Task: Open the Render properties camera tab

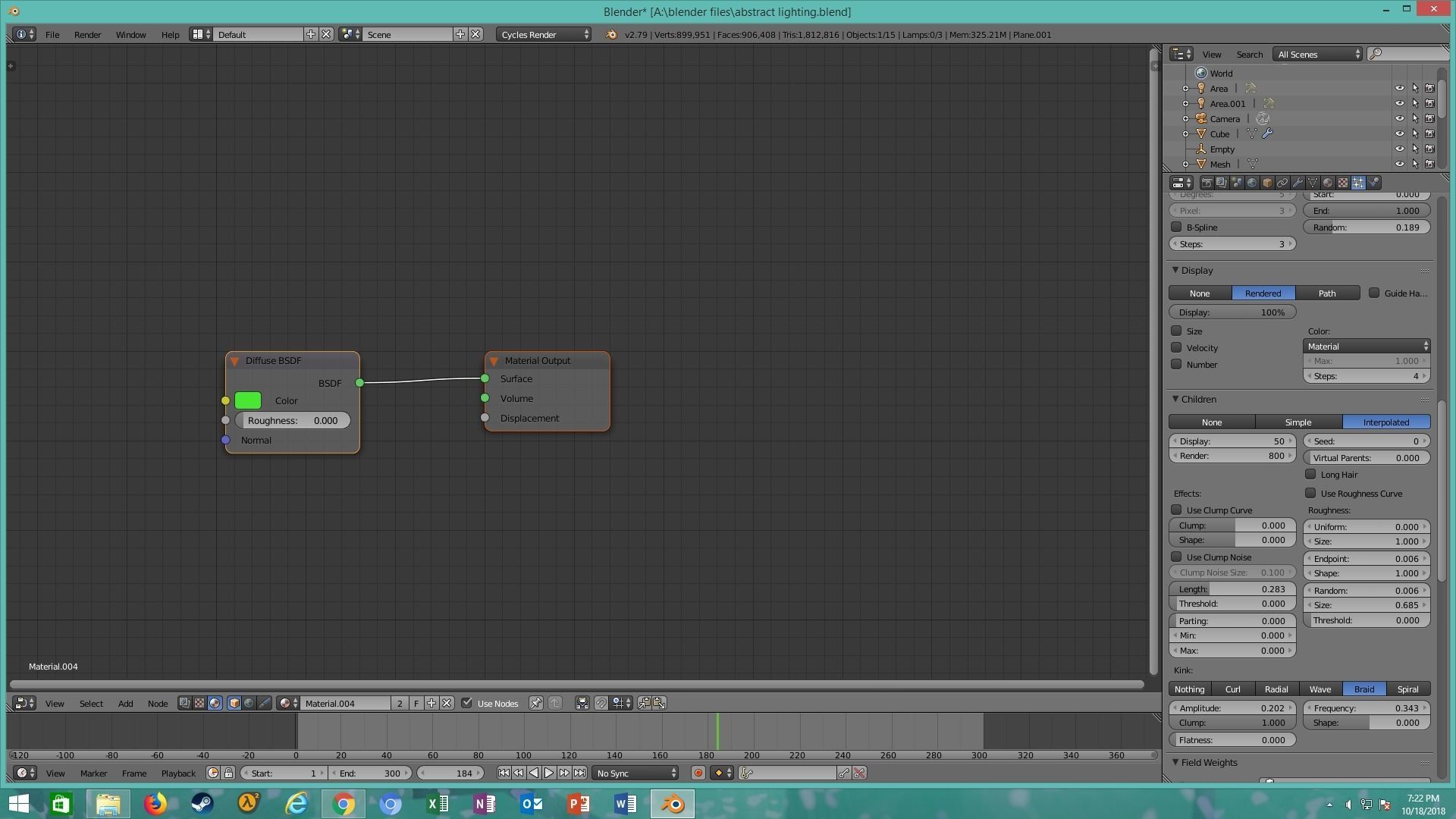Action: click(1207, 183)
